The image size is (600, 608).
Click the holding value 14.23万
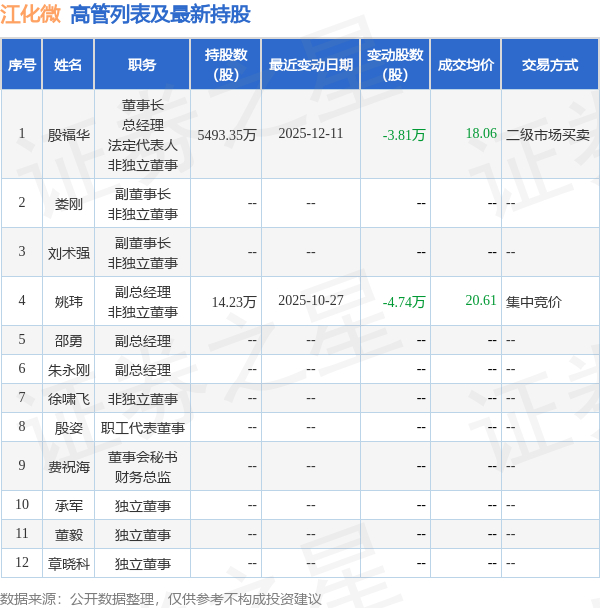pos(234,302)
